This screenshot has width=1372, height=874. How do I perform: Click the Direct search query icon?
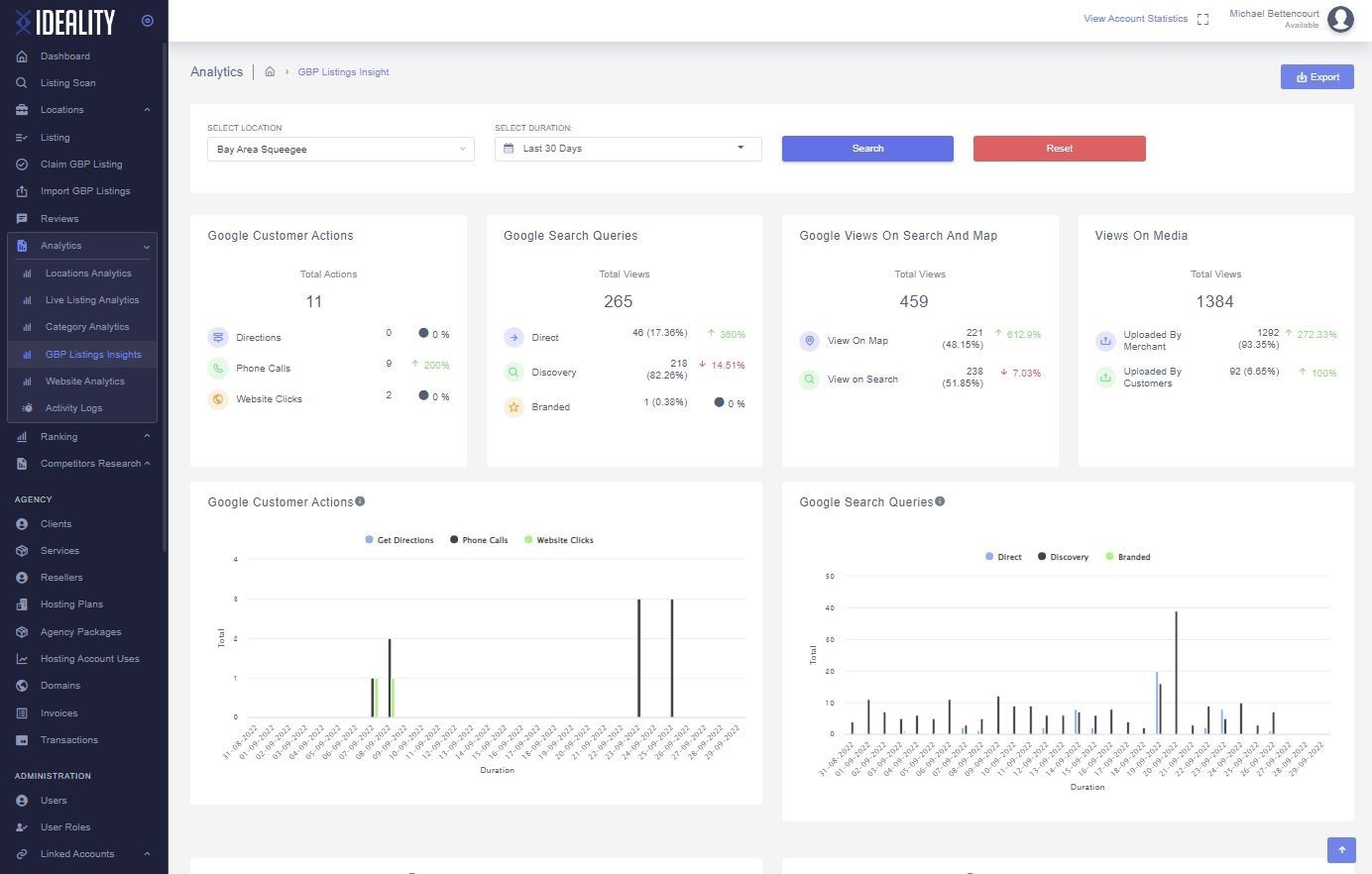click(514, 338)
